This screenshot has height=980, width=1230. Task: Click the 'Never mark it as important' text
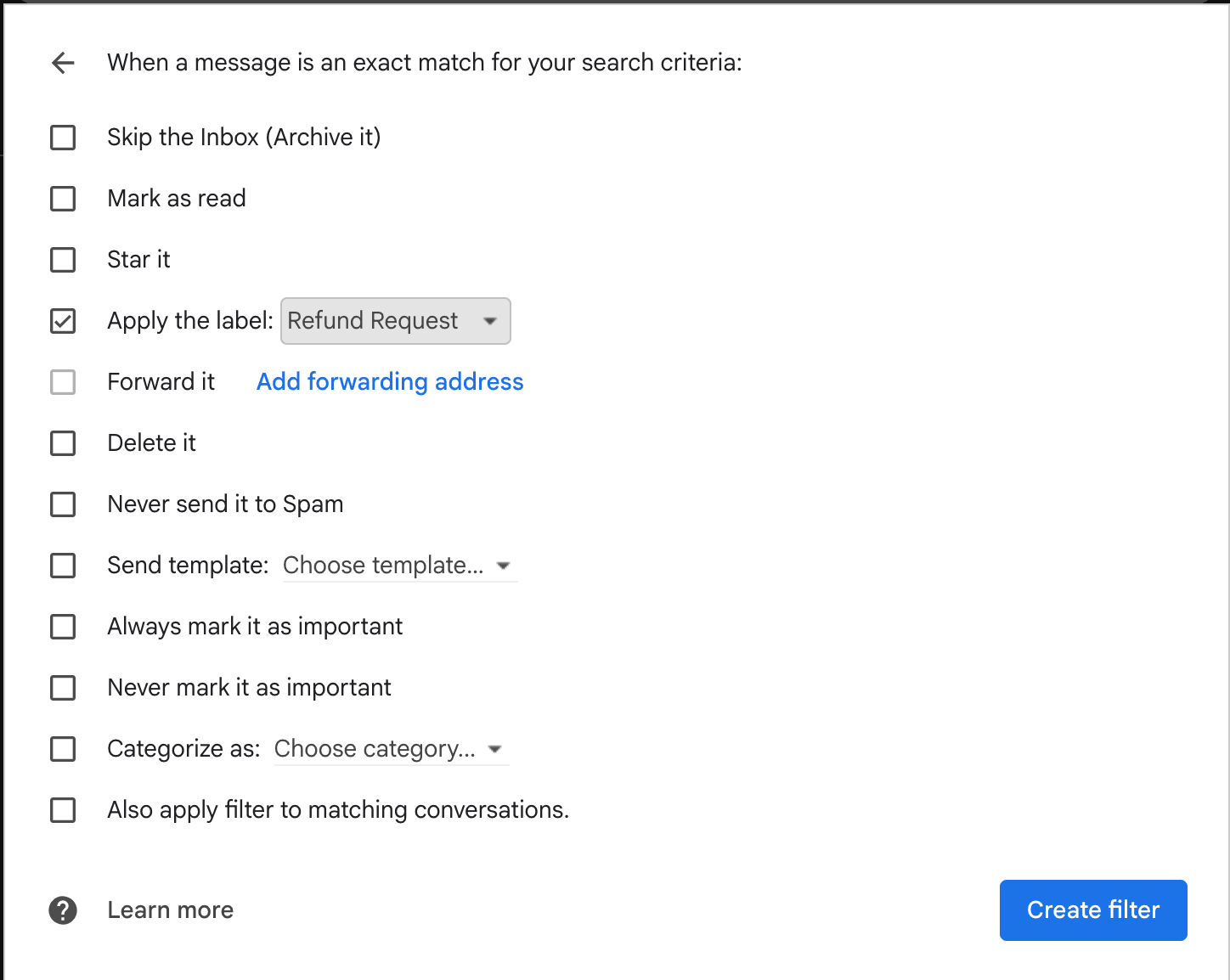coord(249,688)
